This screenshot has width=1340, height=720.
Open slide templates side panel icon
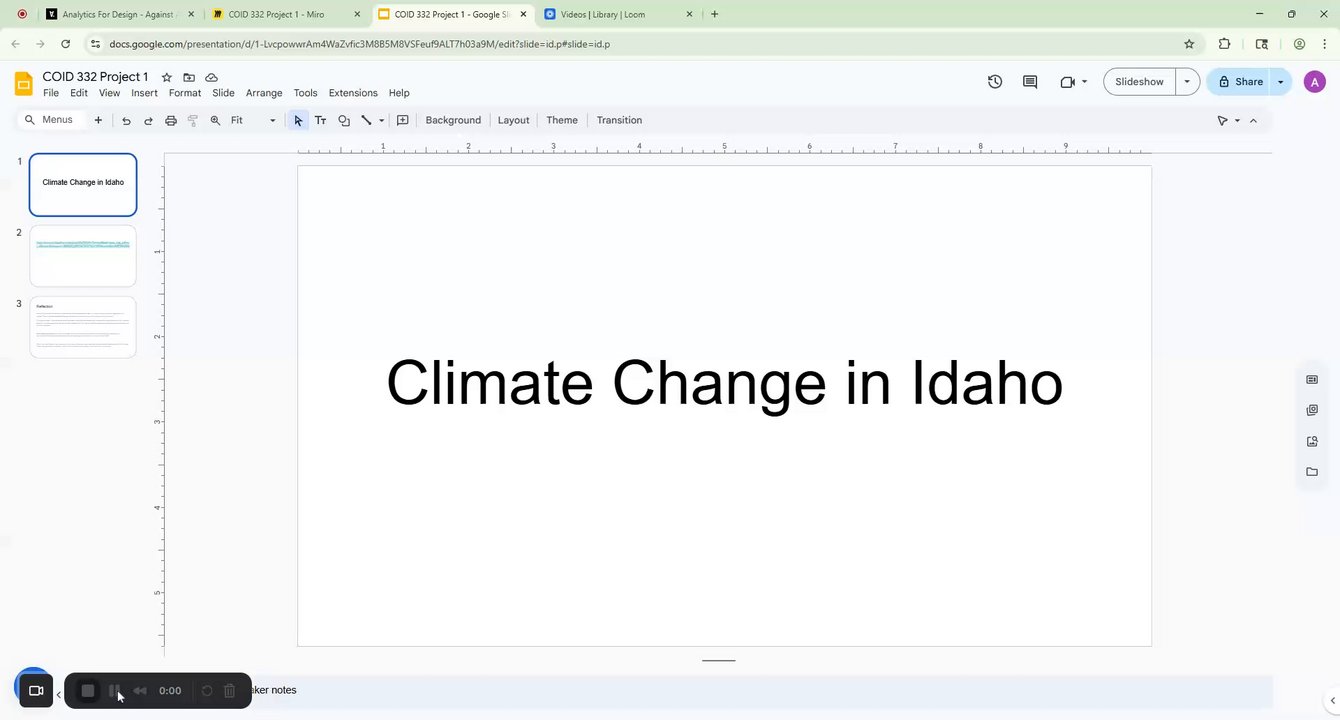point(1312,380)
